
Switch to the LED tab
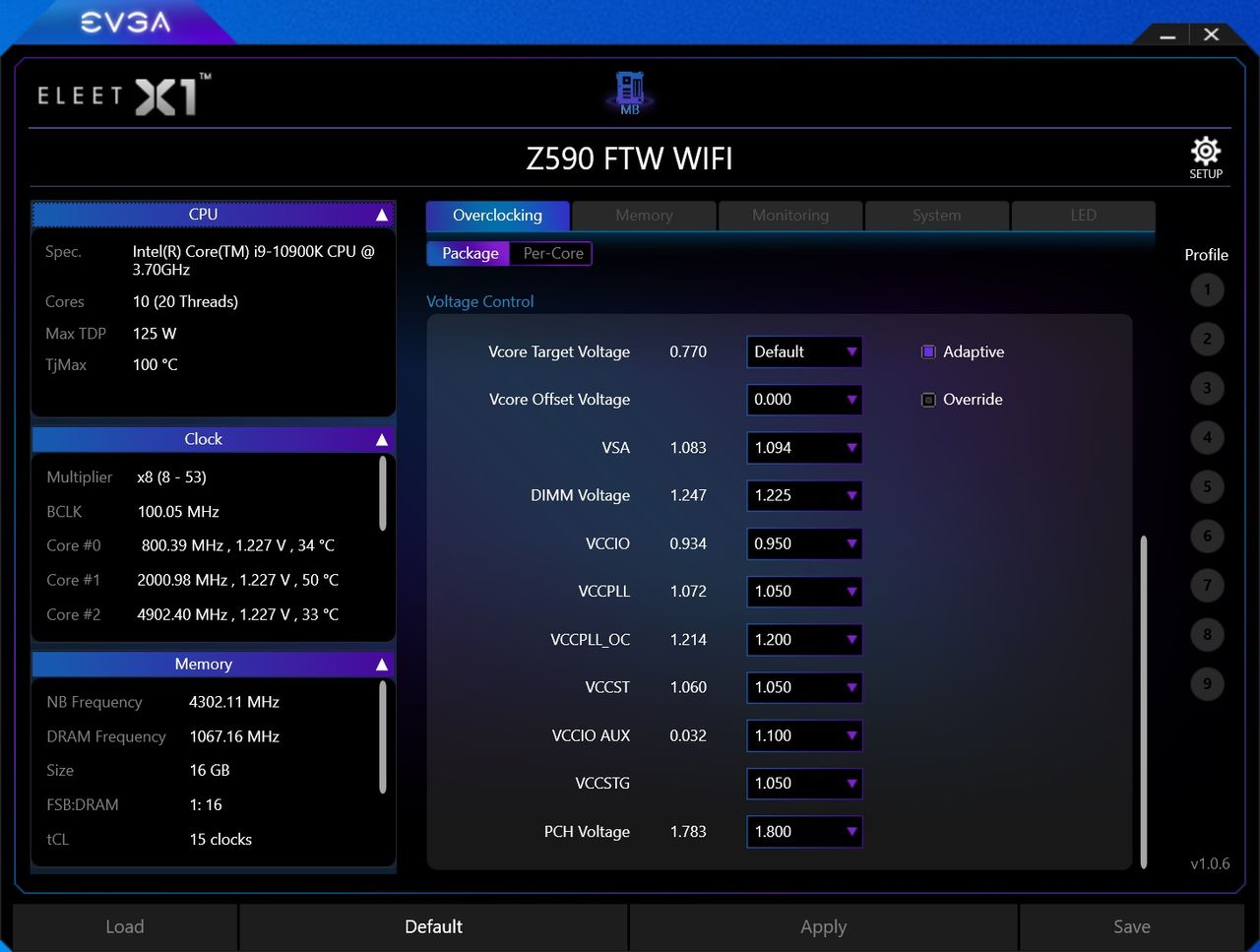point(1083,216)
